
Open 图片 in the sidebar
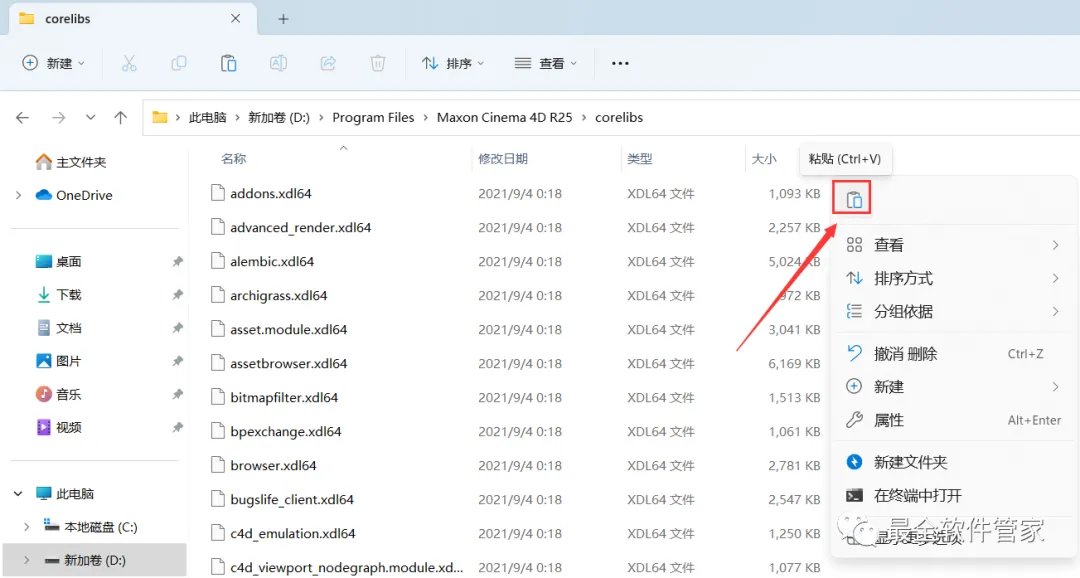pos(59,361)
